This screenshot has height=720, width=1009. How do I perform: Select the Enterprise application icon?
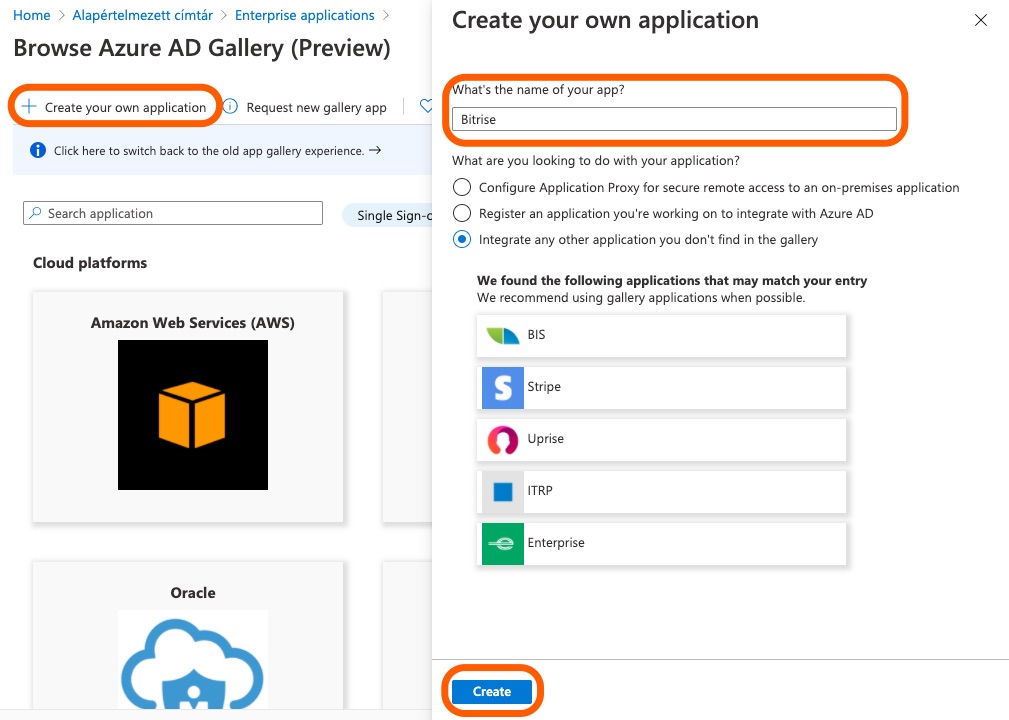click(501, 543)
